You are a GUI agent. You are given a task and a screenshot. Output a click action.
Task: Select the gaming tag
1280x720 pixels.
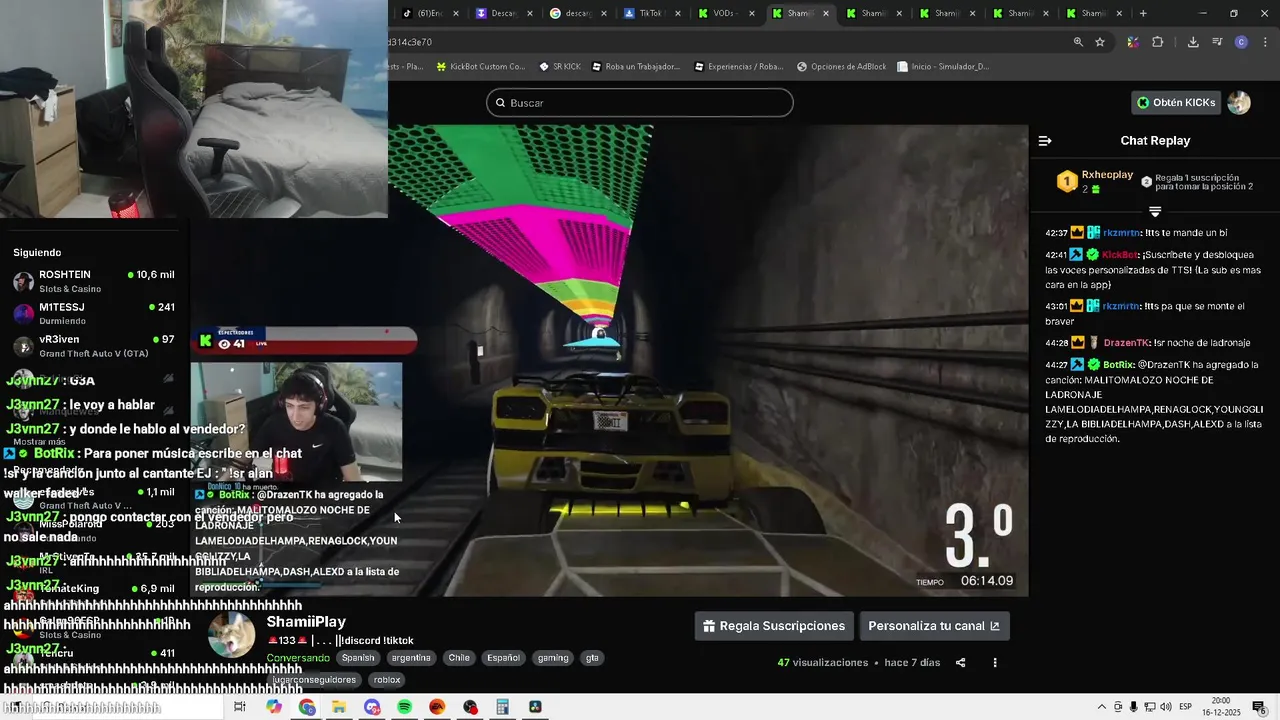[x=552, y=658]
